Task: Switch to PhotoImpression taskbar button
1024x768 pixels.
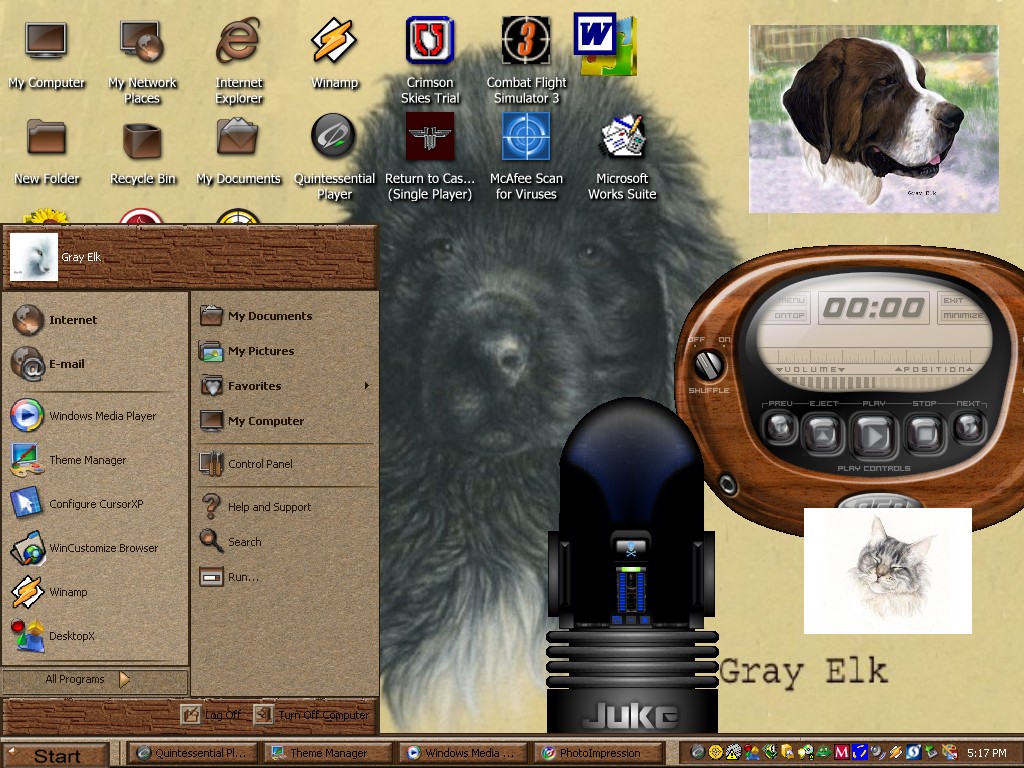Action: [x=600, y=753]
